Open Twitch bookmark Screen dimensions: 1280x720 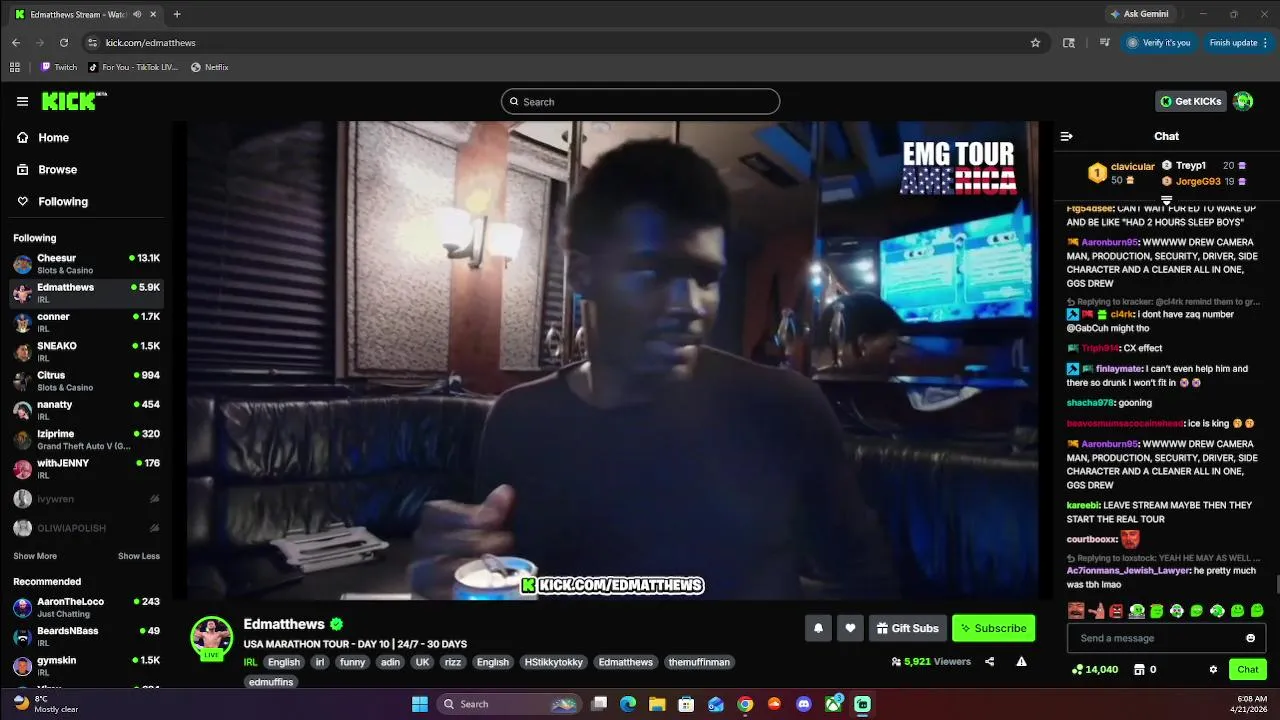tap(59, 67)
